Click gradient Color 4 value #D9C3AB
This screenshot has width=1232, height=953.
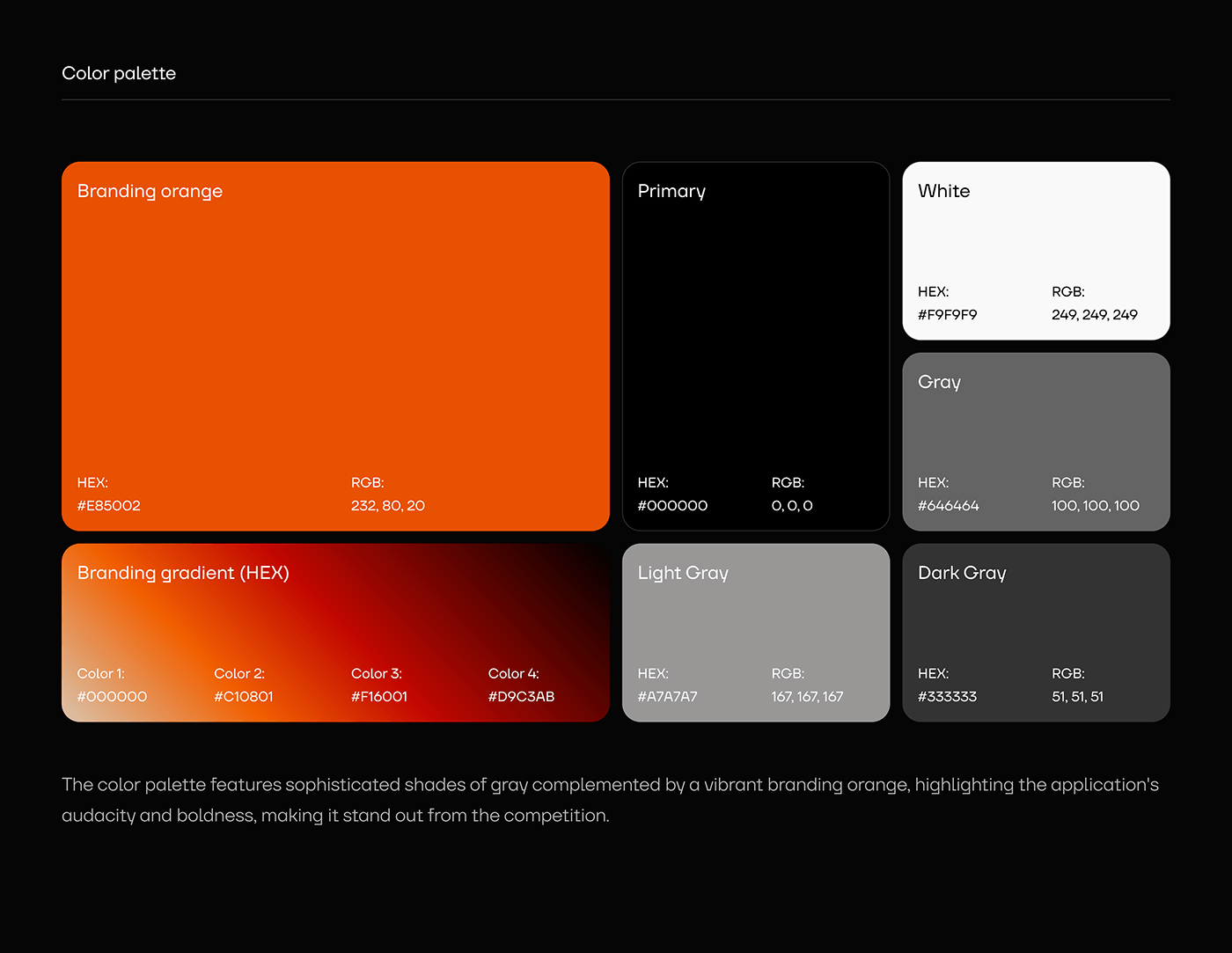[521, 697]
